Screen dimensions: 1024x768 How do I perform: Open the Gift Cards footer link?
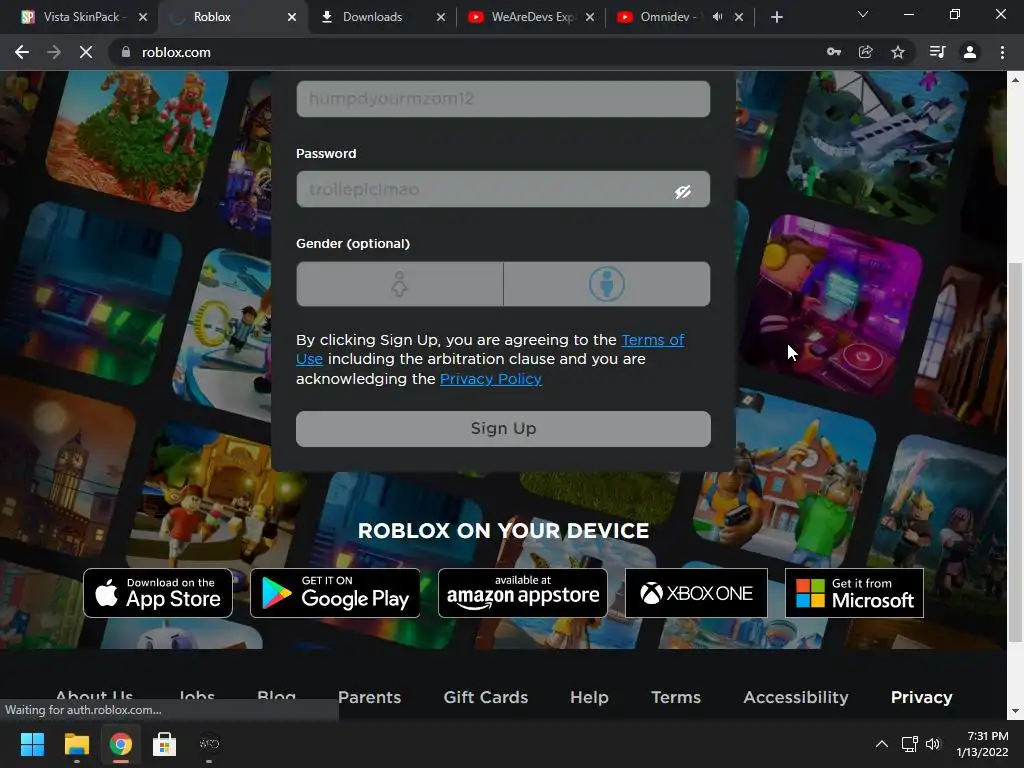tap(485, 697)
